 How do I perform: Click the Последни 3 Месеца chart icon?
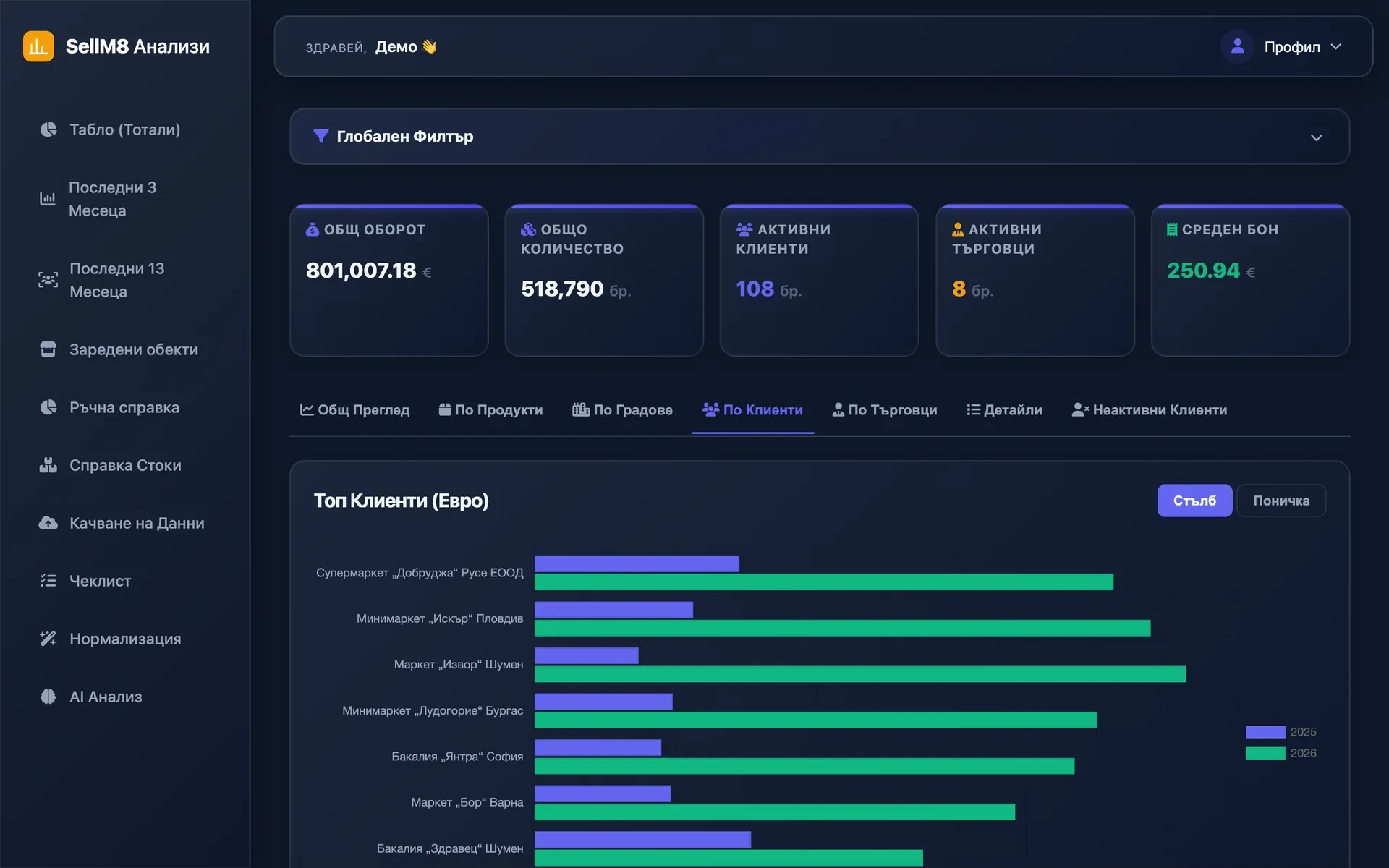point(48,199)
